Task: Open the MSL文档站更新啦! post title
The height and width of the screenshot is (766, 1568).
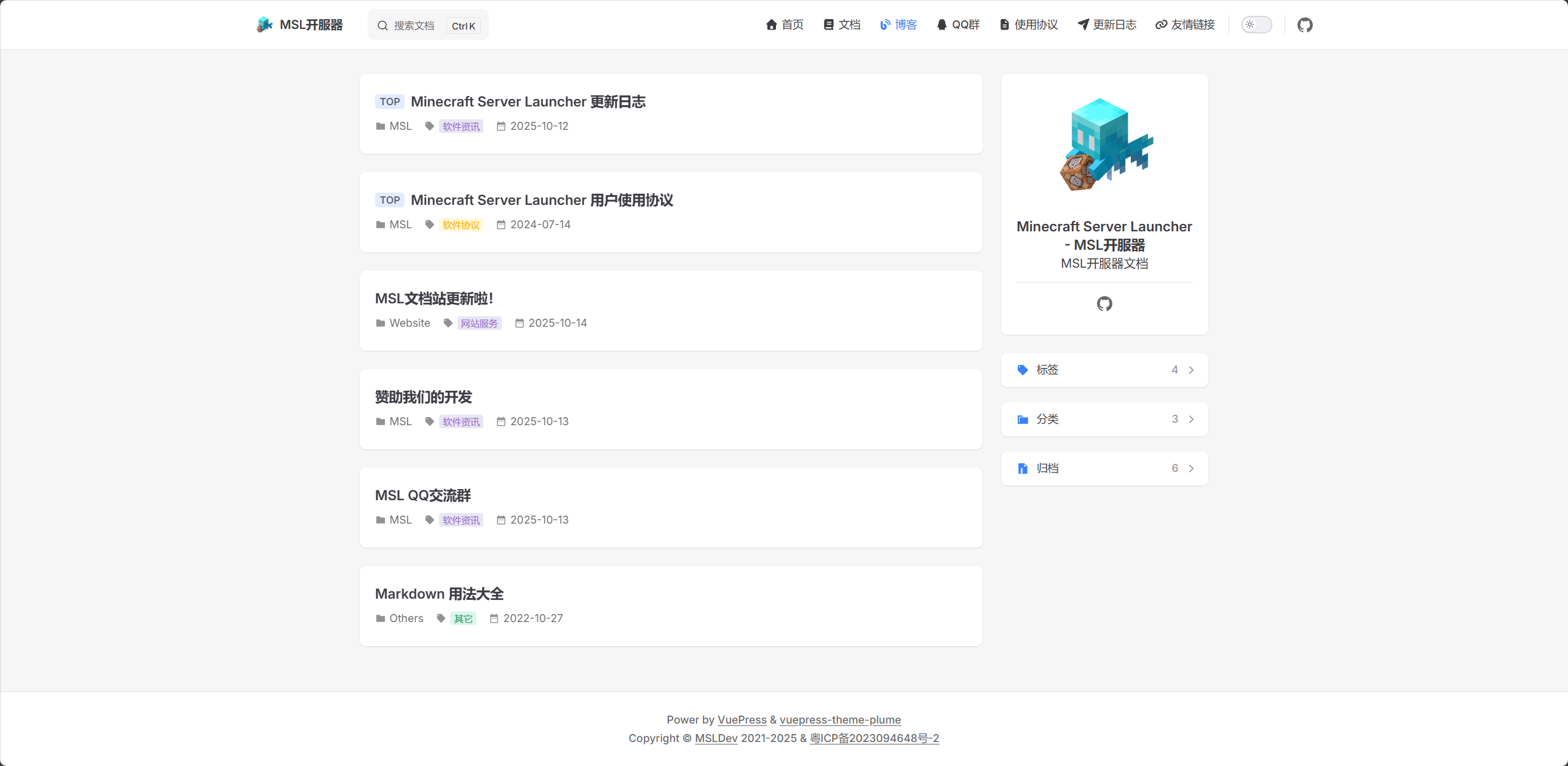Action: tap(434, 298)
